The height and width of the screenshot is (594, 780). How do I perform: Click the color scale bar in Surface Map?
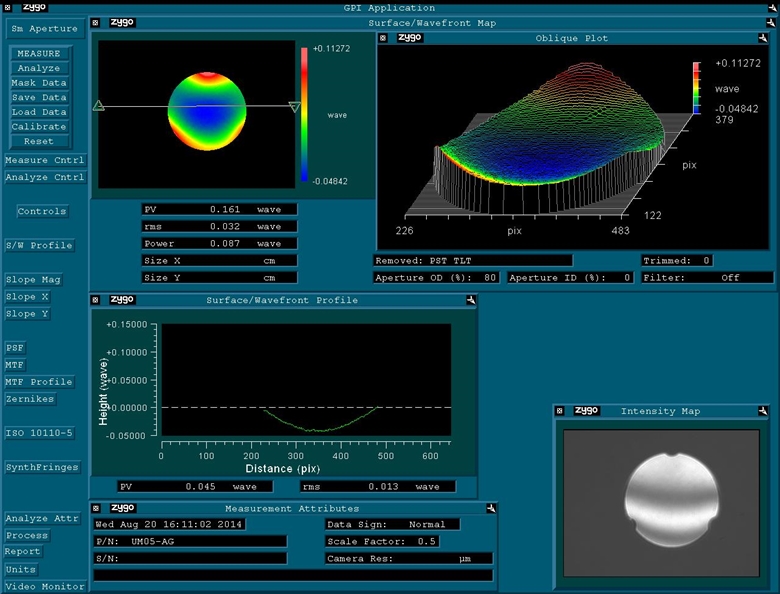click(305, 113)
